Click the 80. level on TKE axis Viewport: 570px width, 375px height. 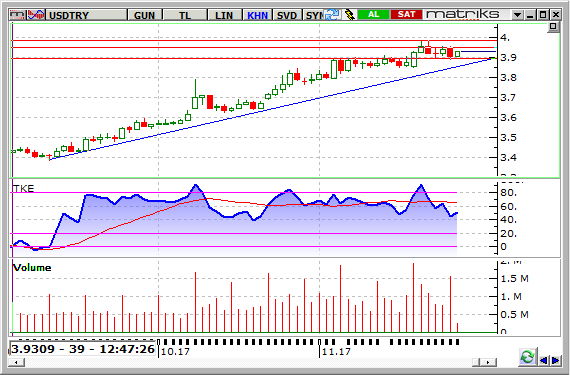click(x=509, y=193)
